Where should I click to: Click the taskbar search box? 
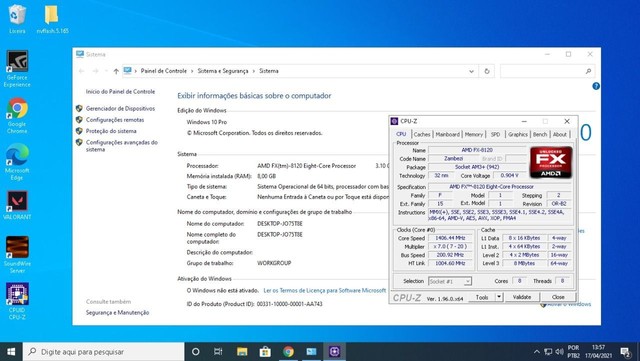tap(104, 352)
